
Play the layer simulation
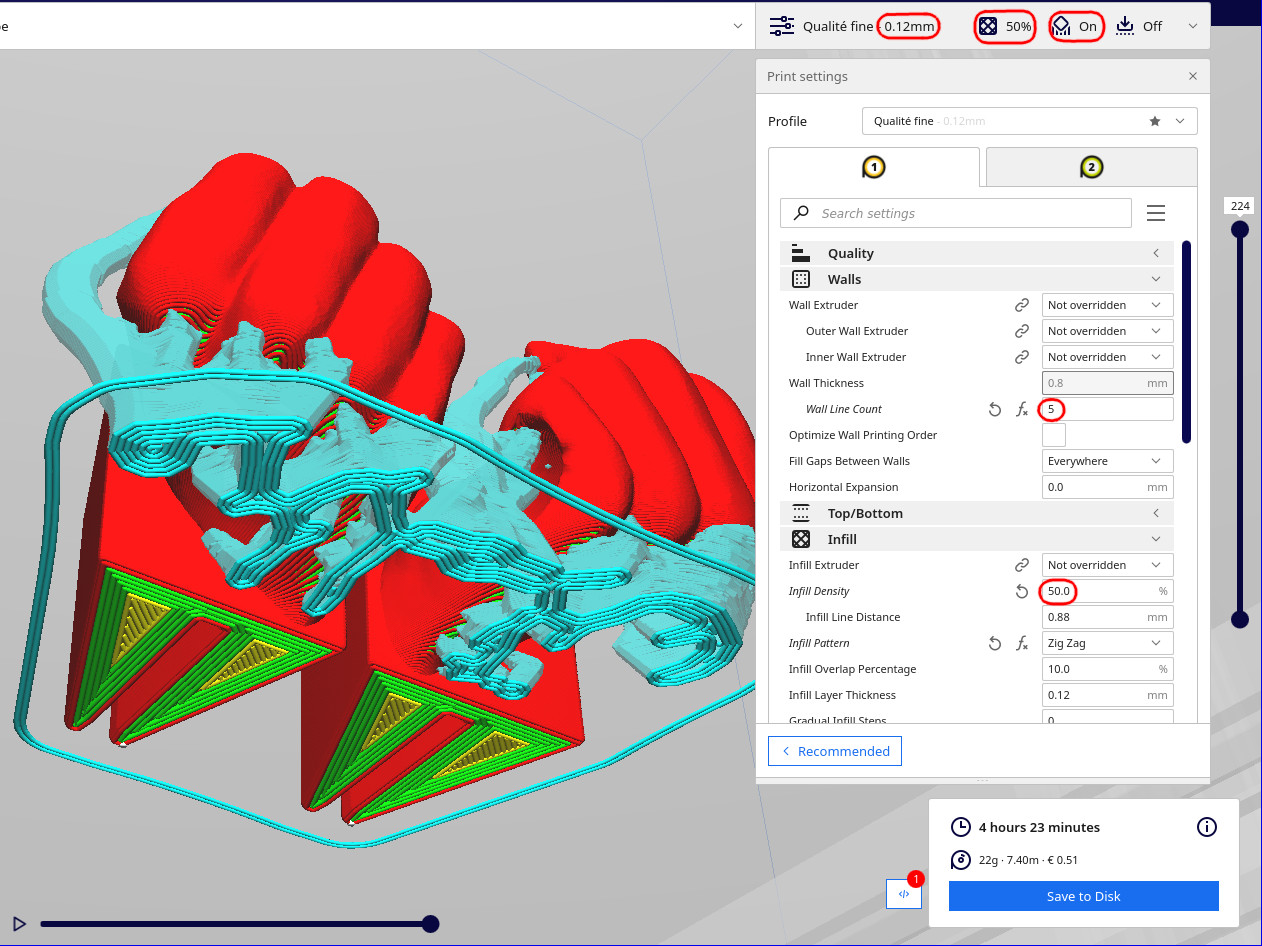click(18, 924)
